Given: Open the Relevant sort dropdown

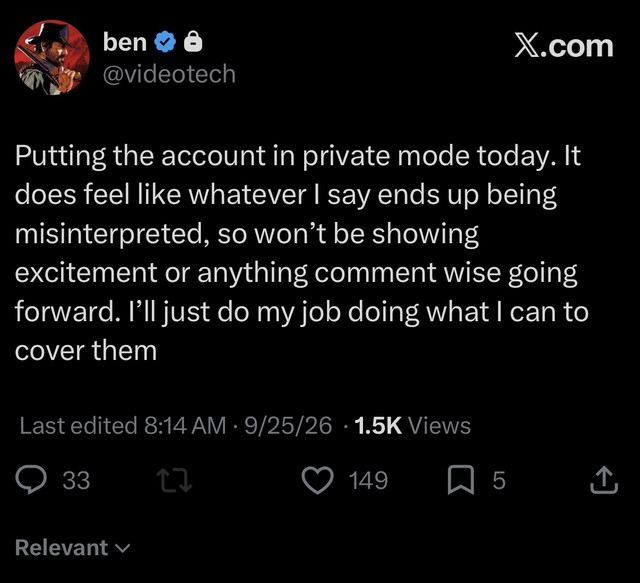Looking at the screenshot, I should point(73,547).
